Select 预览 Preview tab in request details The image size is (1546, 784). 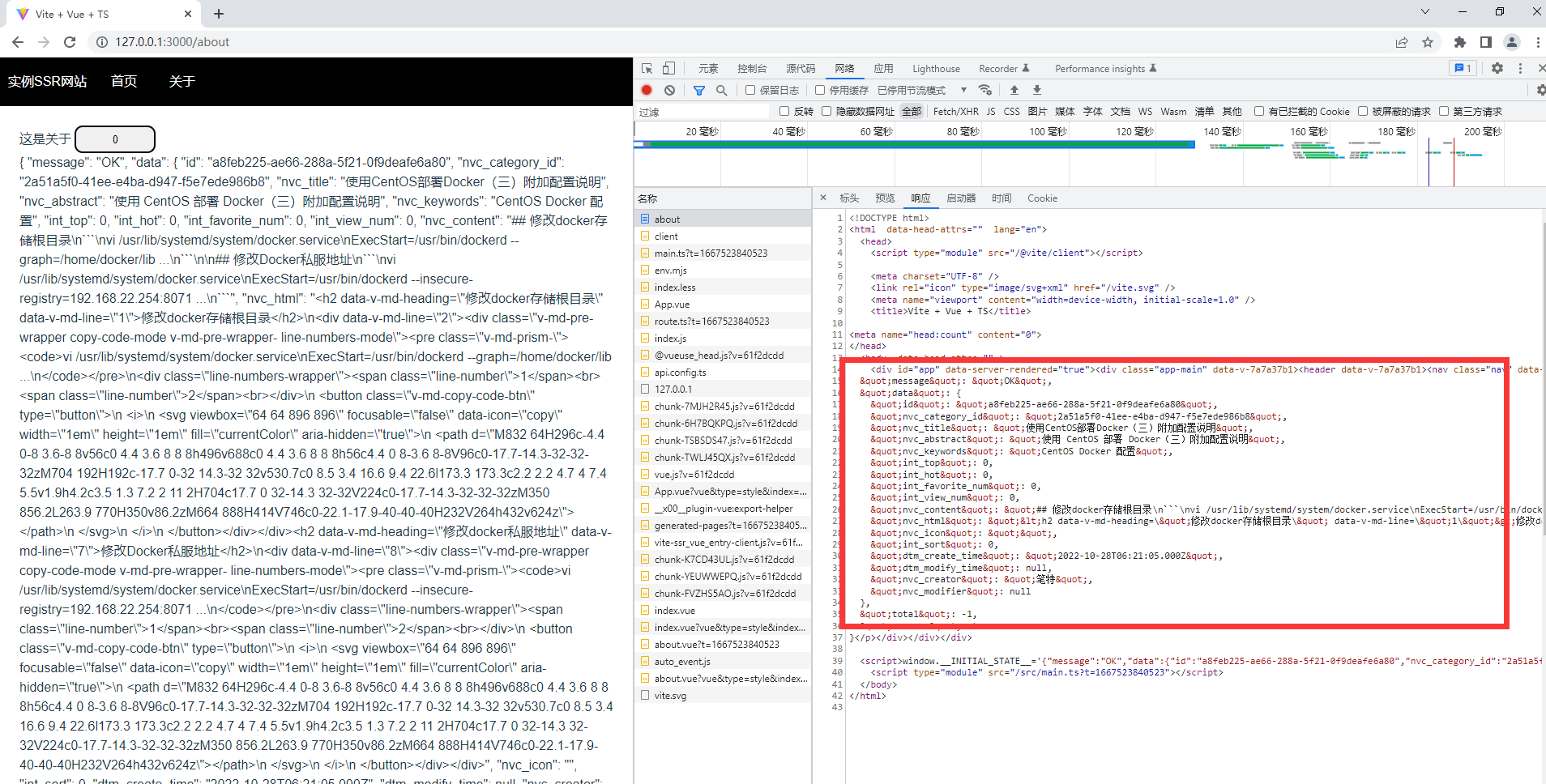point(885,198)
